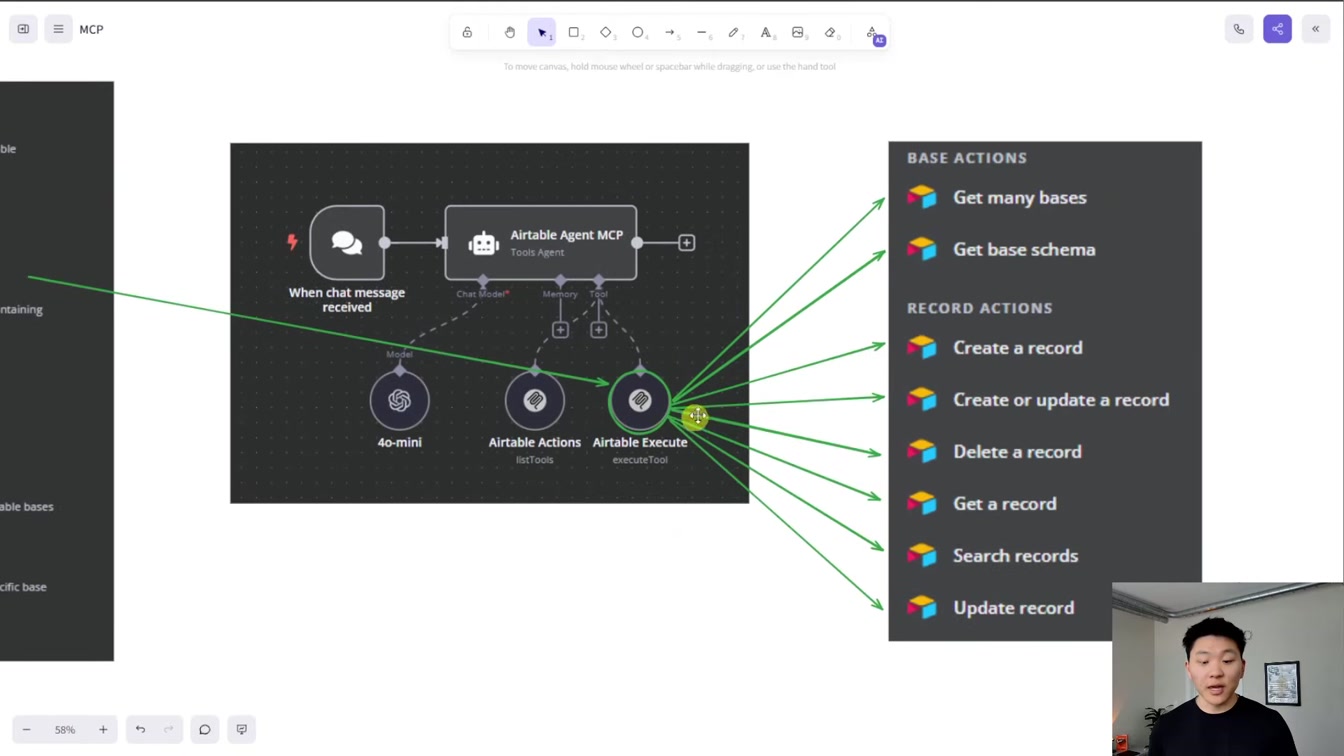Click the 4o-mini OpenAI model node
Screen dimensions: 1344x756
tap(400, 401)
